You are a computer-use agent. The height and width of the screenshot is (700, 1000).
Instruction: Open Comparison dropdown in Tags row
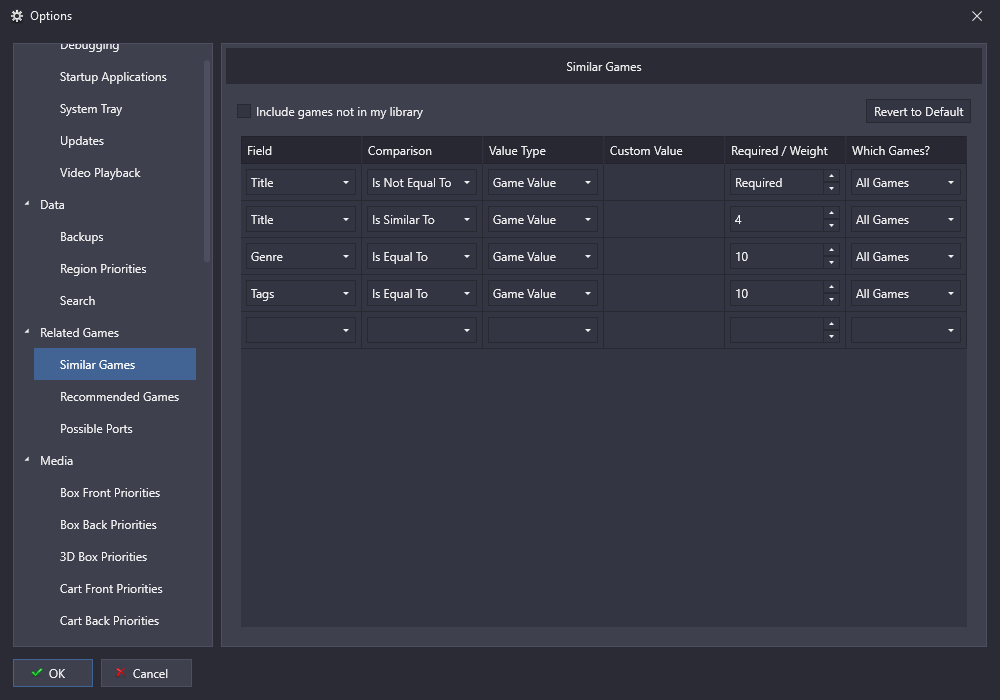pos(422,293)
